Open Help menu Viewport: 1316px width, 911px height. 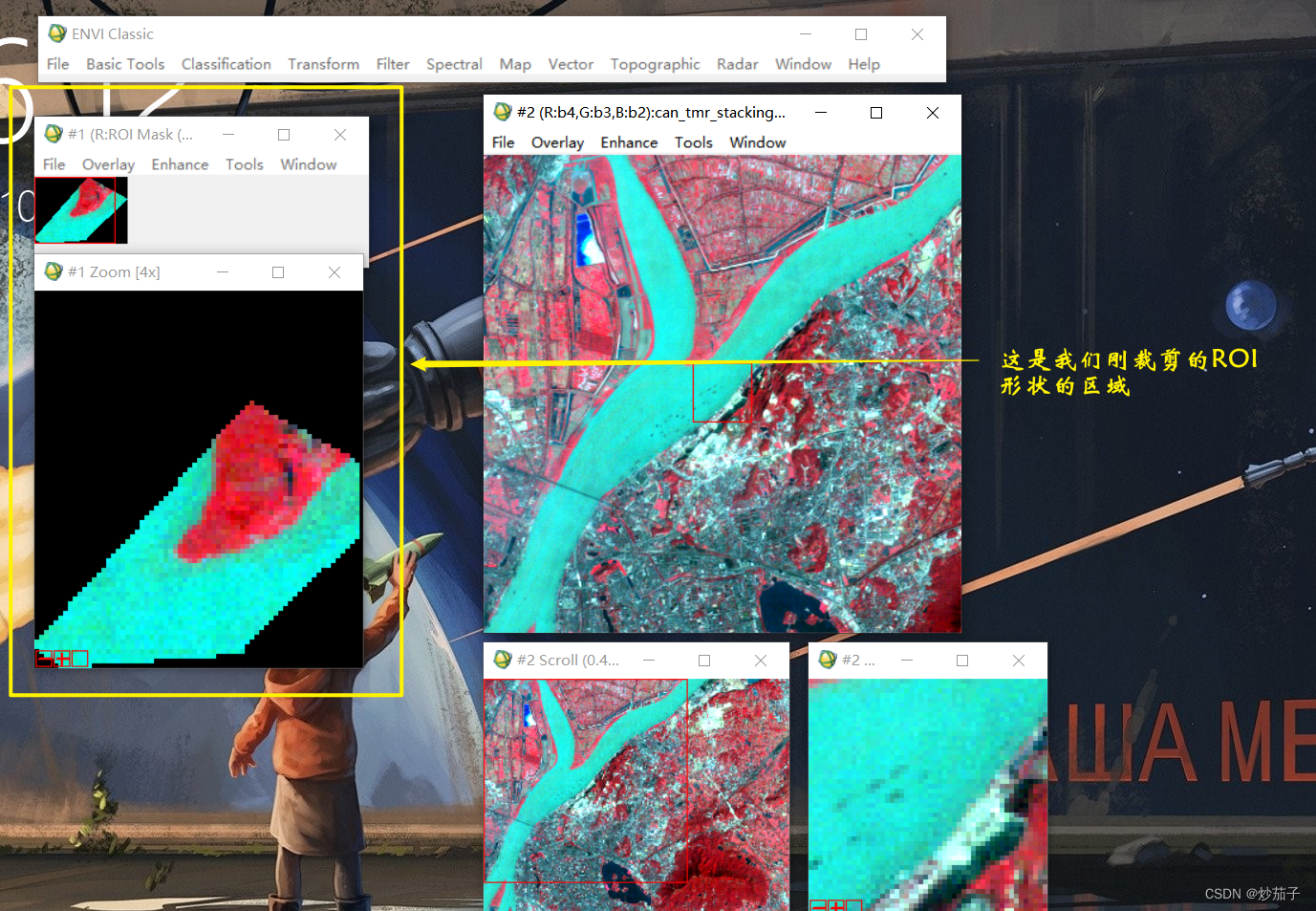click(864, 64)
